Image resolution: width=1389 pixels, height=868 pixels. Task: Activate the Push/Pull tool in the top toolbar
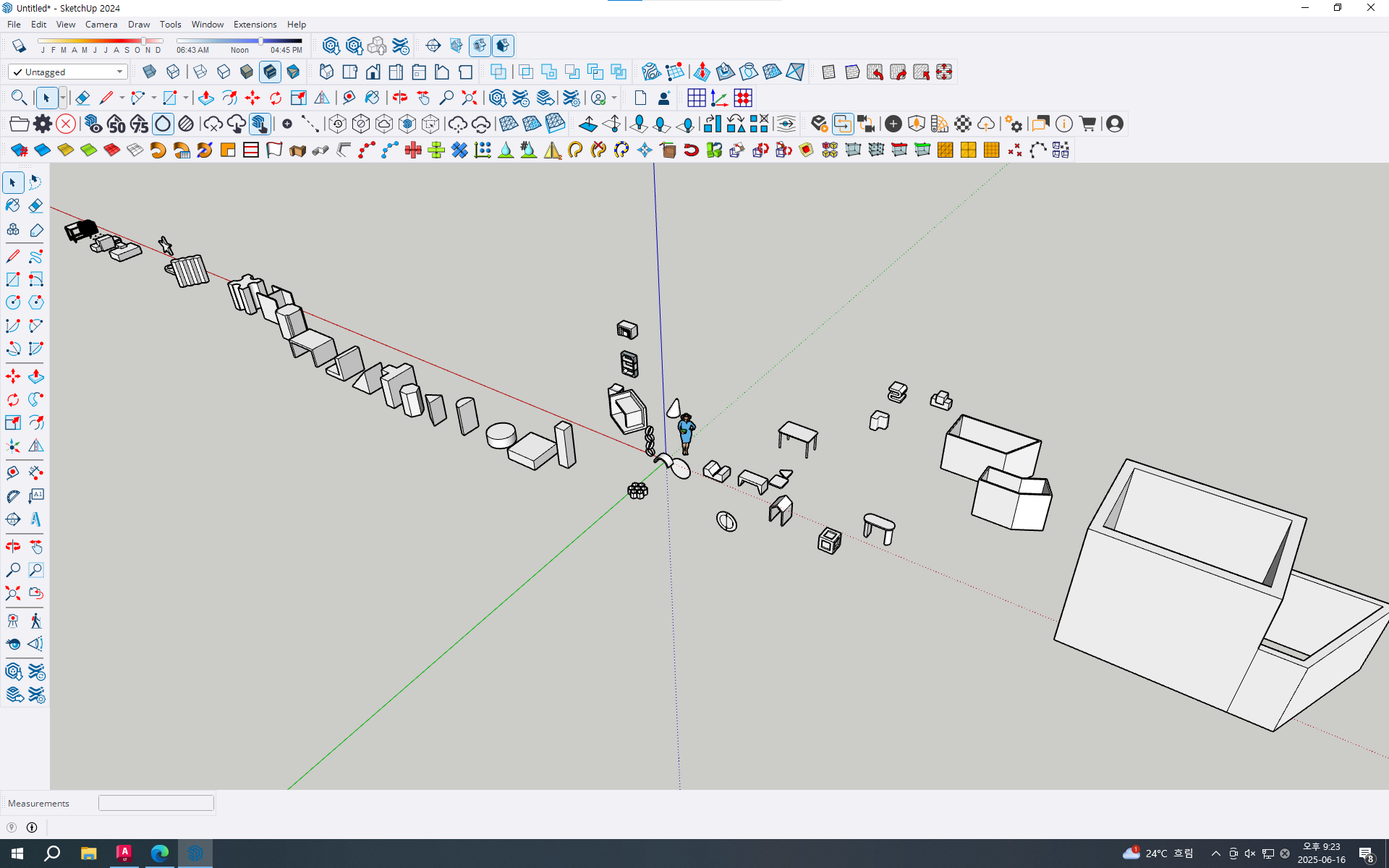[205, 98]
